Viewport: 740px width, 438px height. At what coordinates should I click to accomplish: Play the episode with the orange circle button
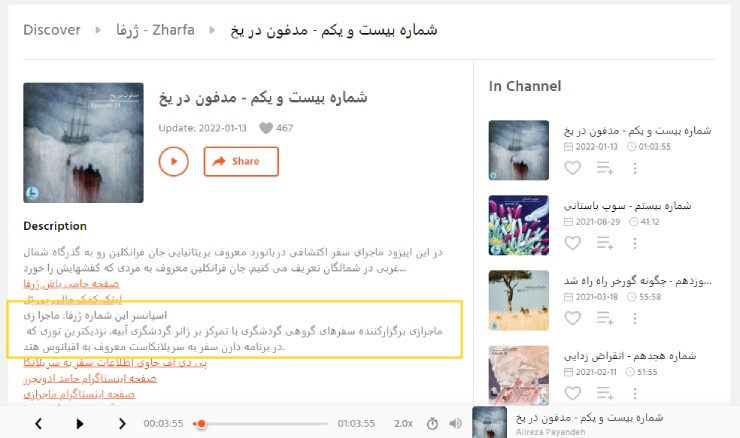click(173, 161)
